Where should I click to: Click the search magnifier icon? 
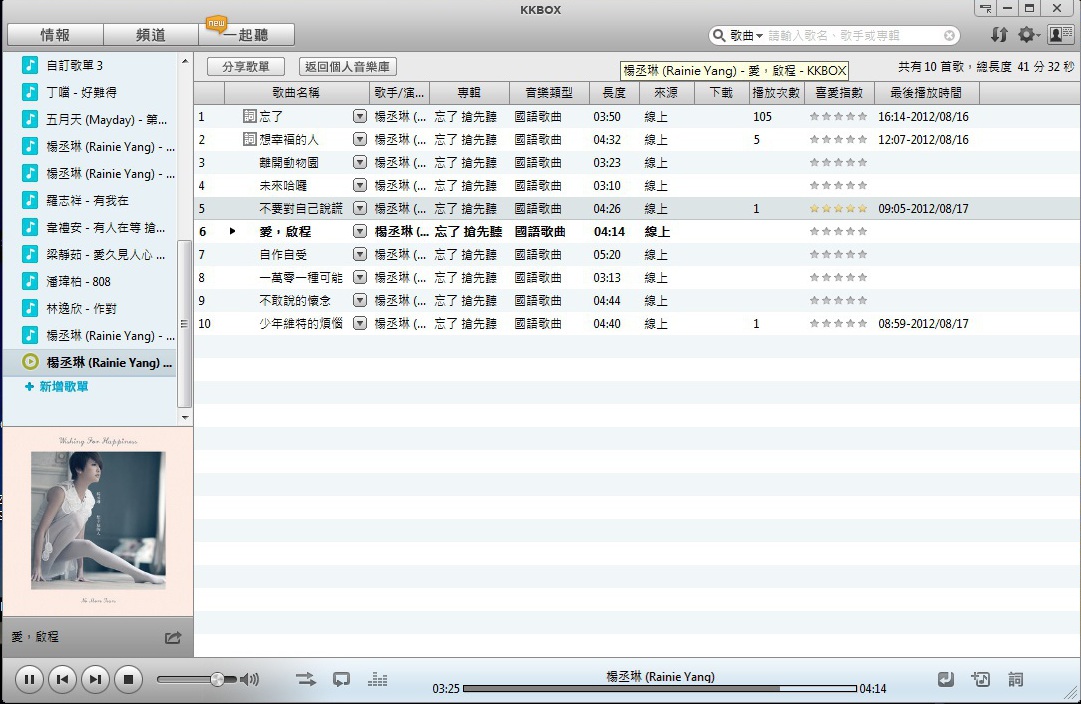click(719, 35)
